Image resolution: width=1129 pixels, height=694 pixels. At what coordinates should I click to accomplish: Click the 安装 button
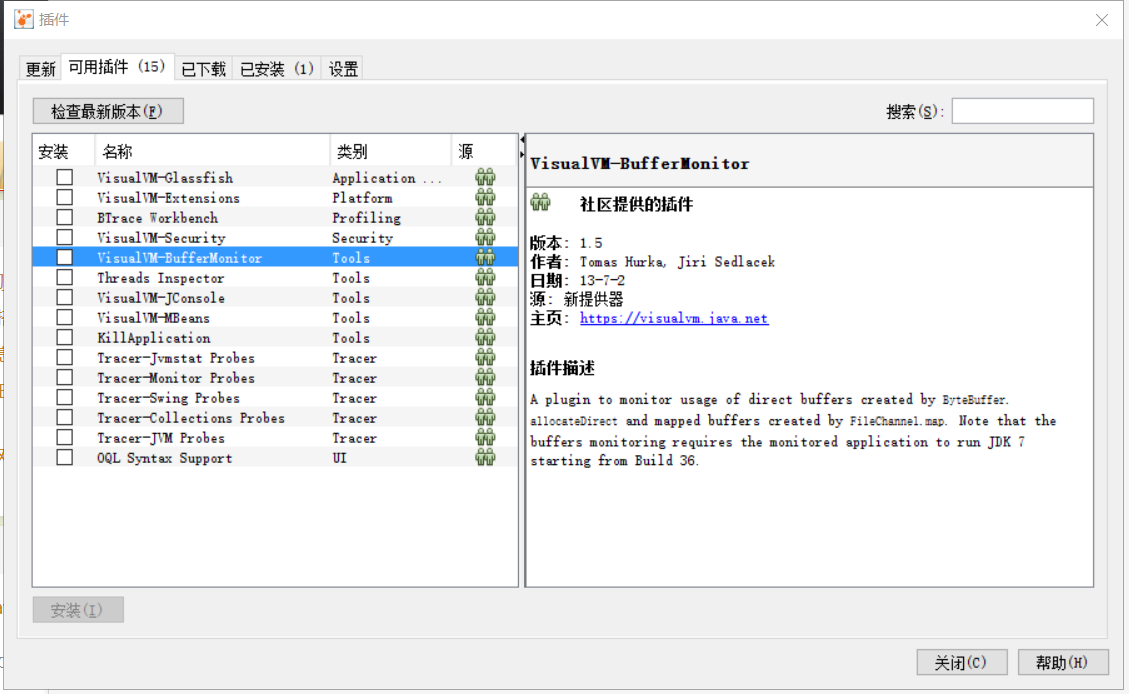(78, 610)
